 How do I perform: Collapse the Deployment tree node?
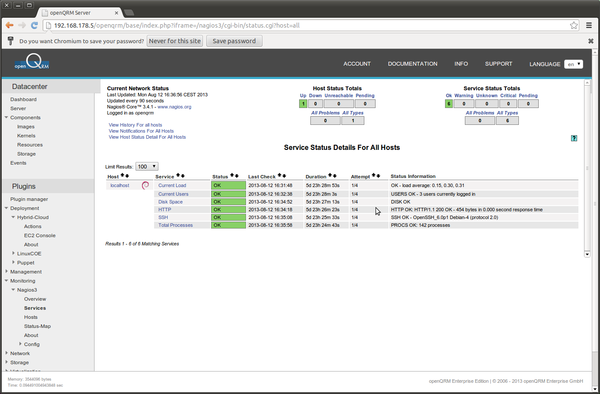click(x=7, y=208)
